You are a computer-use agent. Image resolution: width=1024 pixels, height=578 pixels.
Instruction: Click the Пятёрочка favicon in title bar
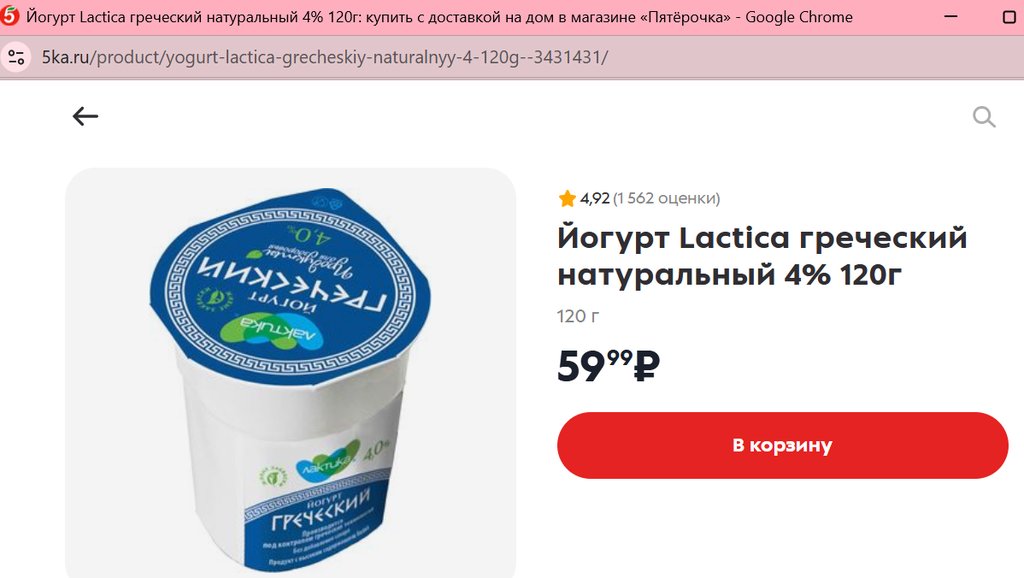coord(10,16)
